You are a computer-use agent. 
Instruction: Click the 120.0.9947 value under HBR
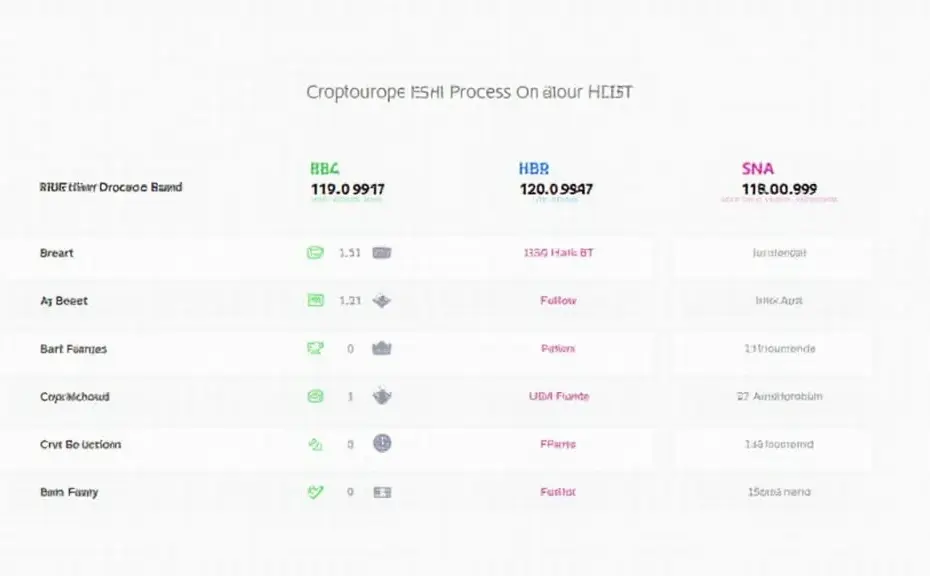556,188
